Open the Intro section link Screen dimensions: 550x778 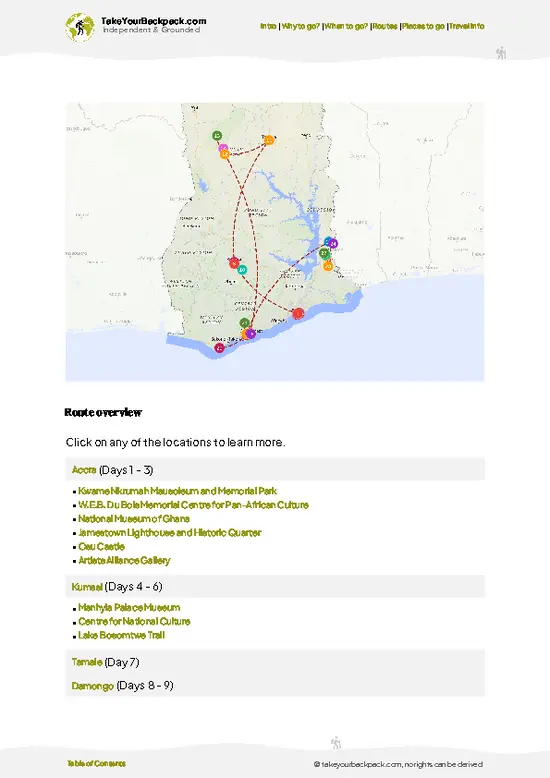[268, 26]
